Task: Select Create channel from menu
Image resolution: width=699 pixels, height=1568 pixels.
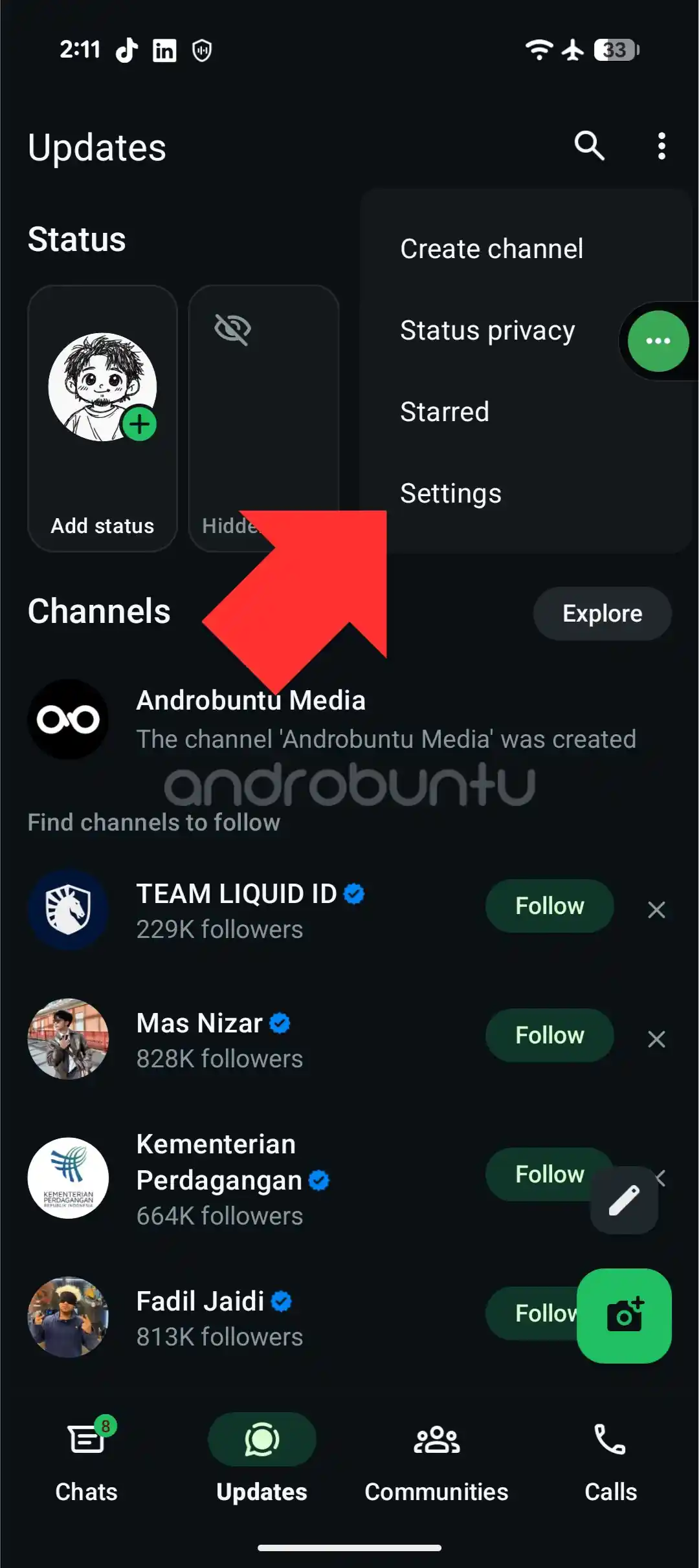Action: click(492, 249)
